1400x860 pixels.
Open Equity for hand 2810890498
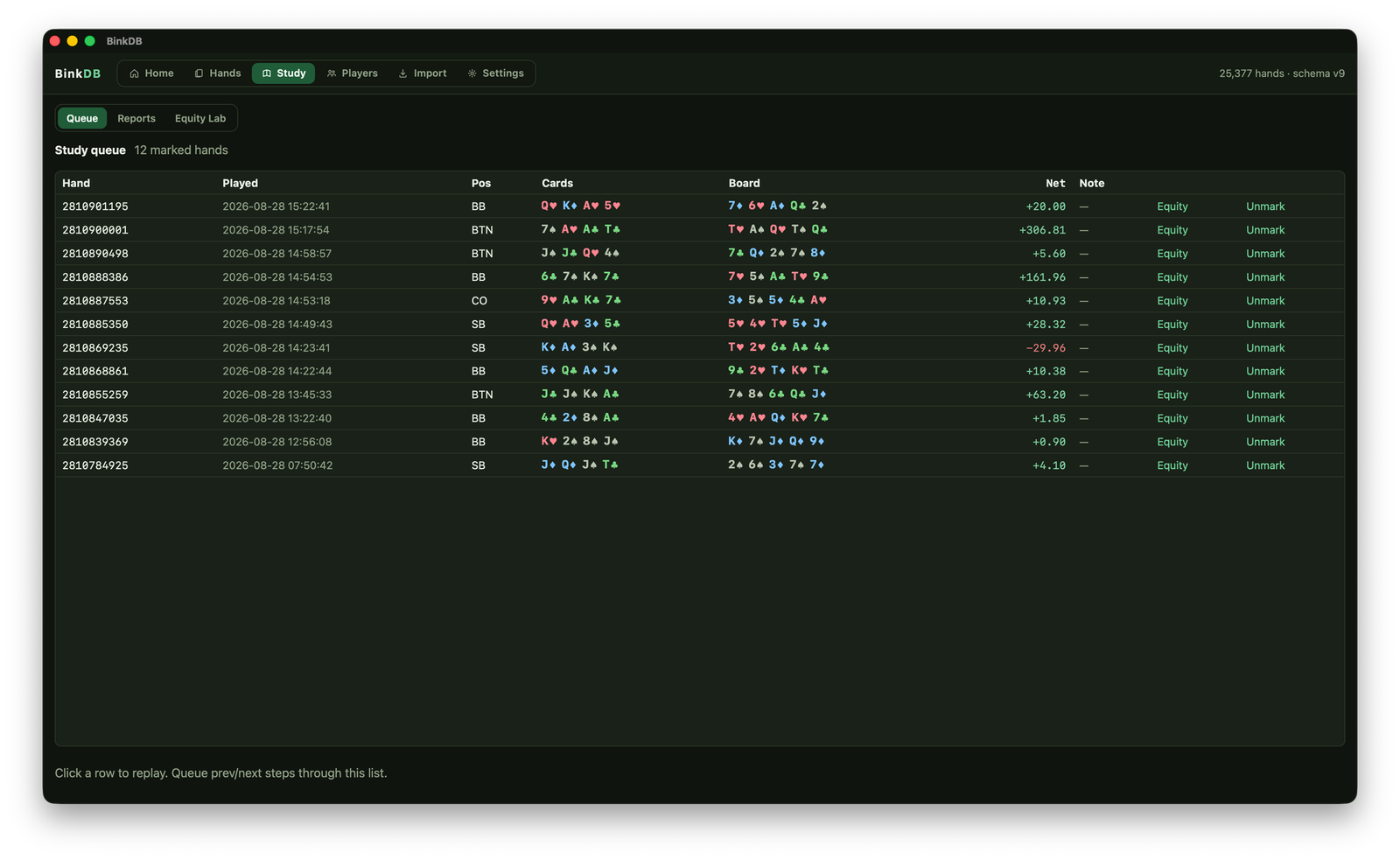(1172, 254)
